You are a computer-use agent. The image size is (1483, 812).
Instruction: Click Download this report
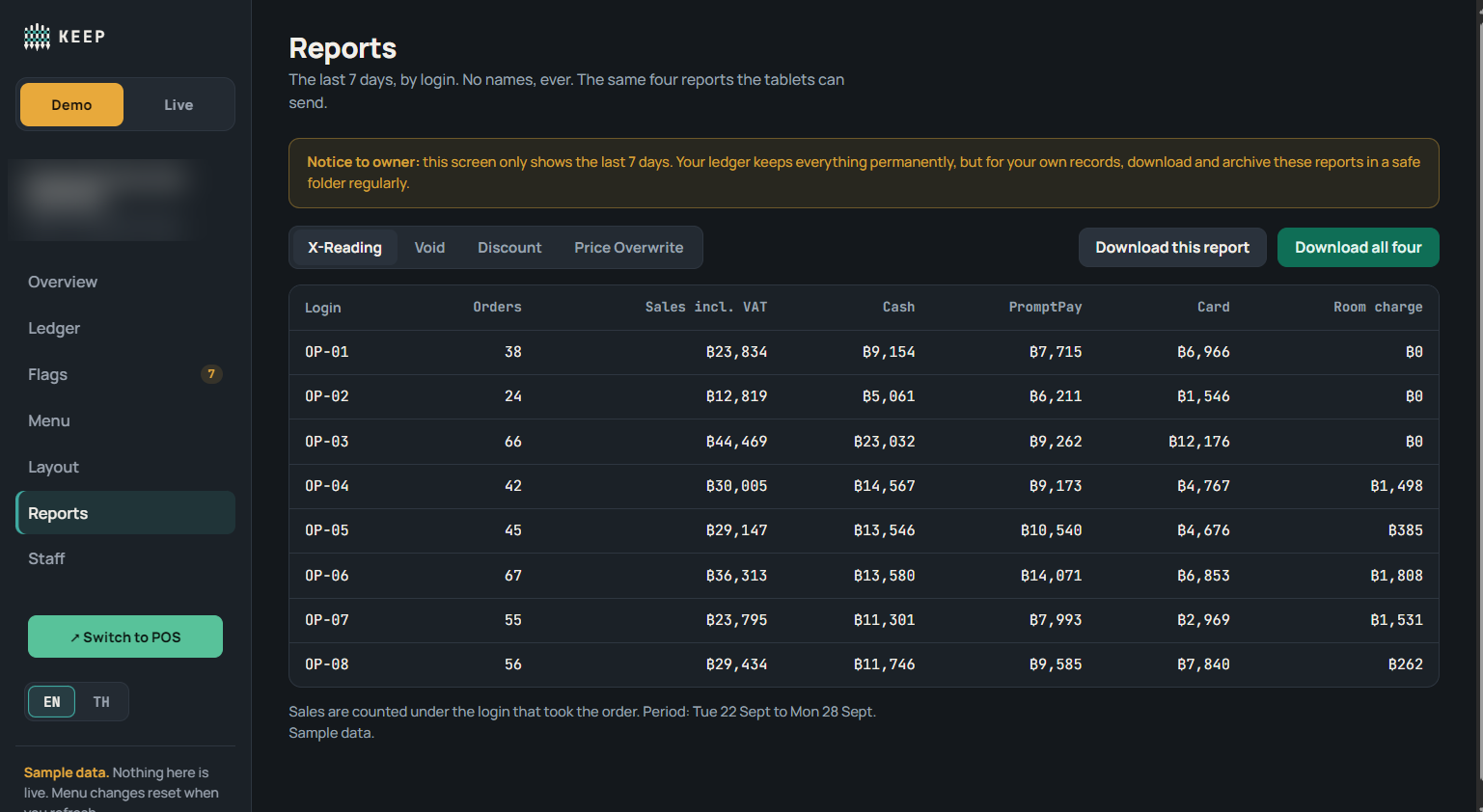(x=1172, y=248)
